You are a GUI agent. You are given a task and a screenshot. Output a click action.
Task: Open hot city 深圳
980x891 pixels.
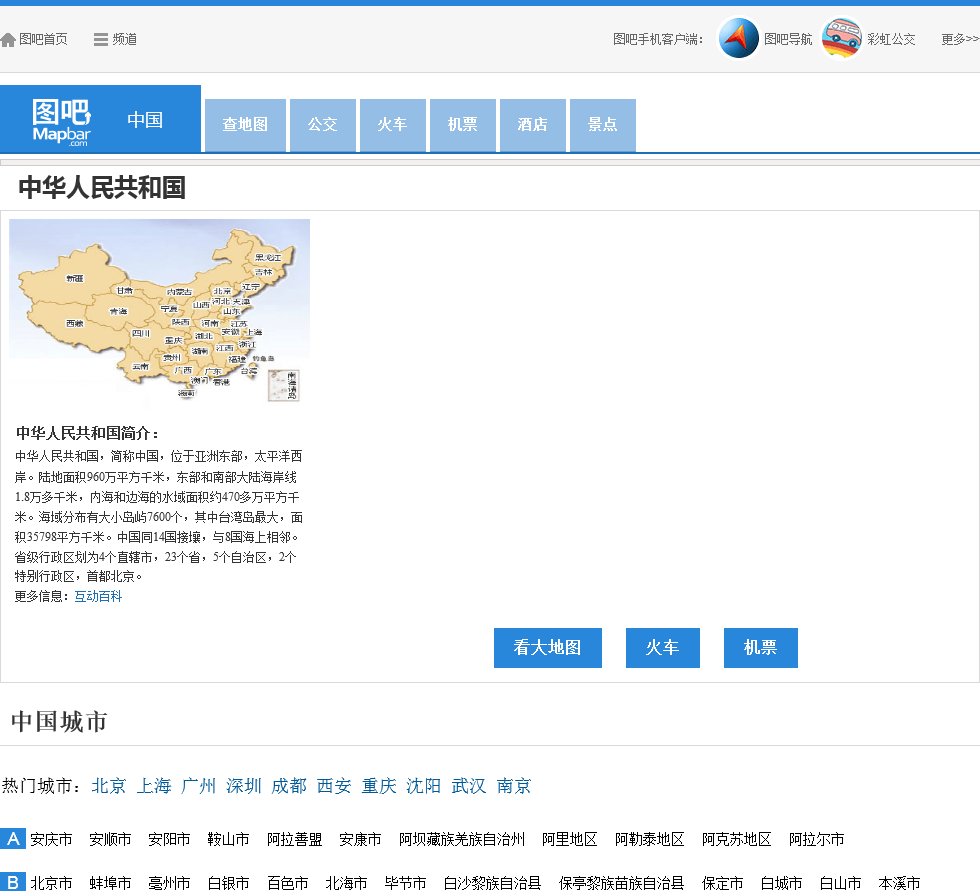(x=244, y=786)
